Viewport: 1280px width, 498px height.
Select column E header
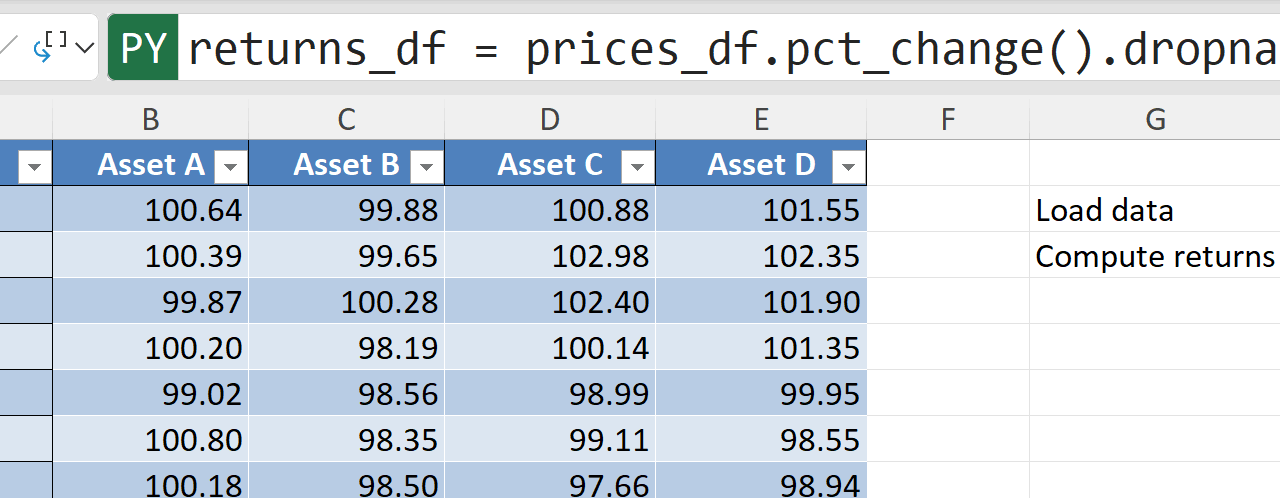761,120
